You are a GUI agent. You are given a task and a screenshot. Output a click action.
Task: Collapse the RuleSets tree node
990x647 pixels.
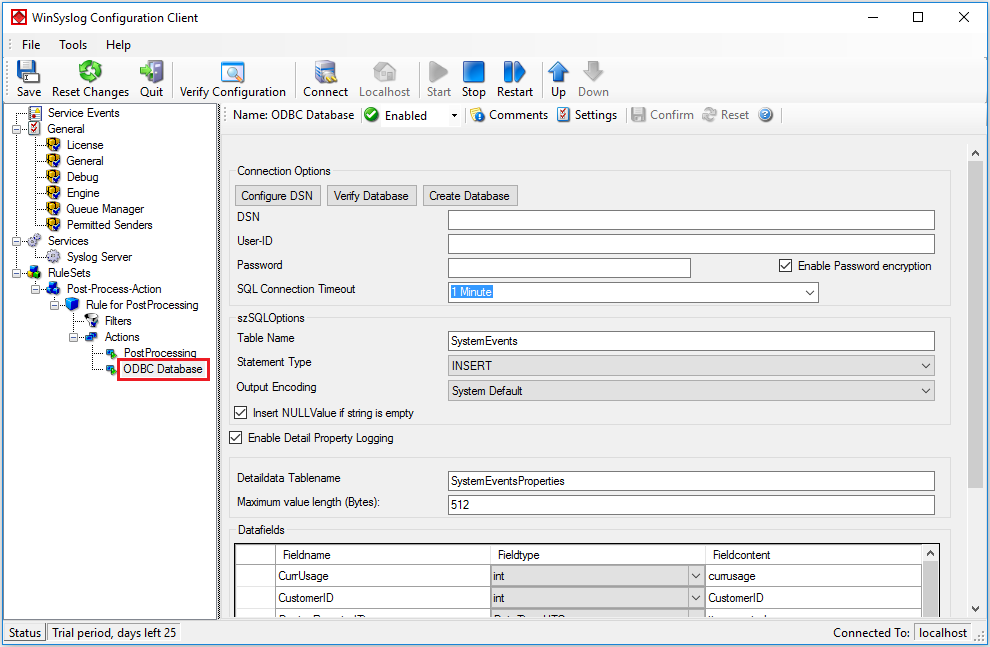(16, 273)
